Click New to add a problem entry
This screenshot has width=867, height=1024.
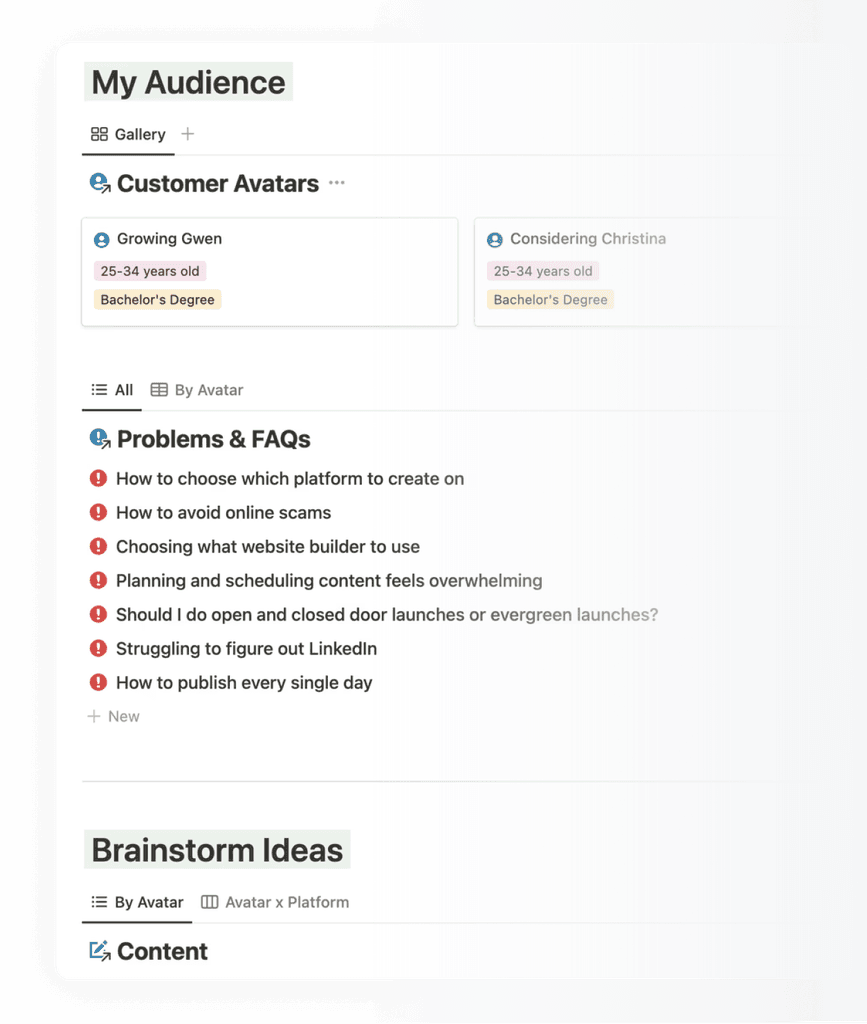pos(113,716)
